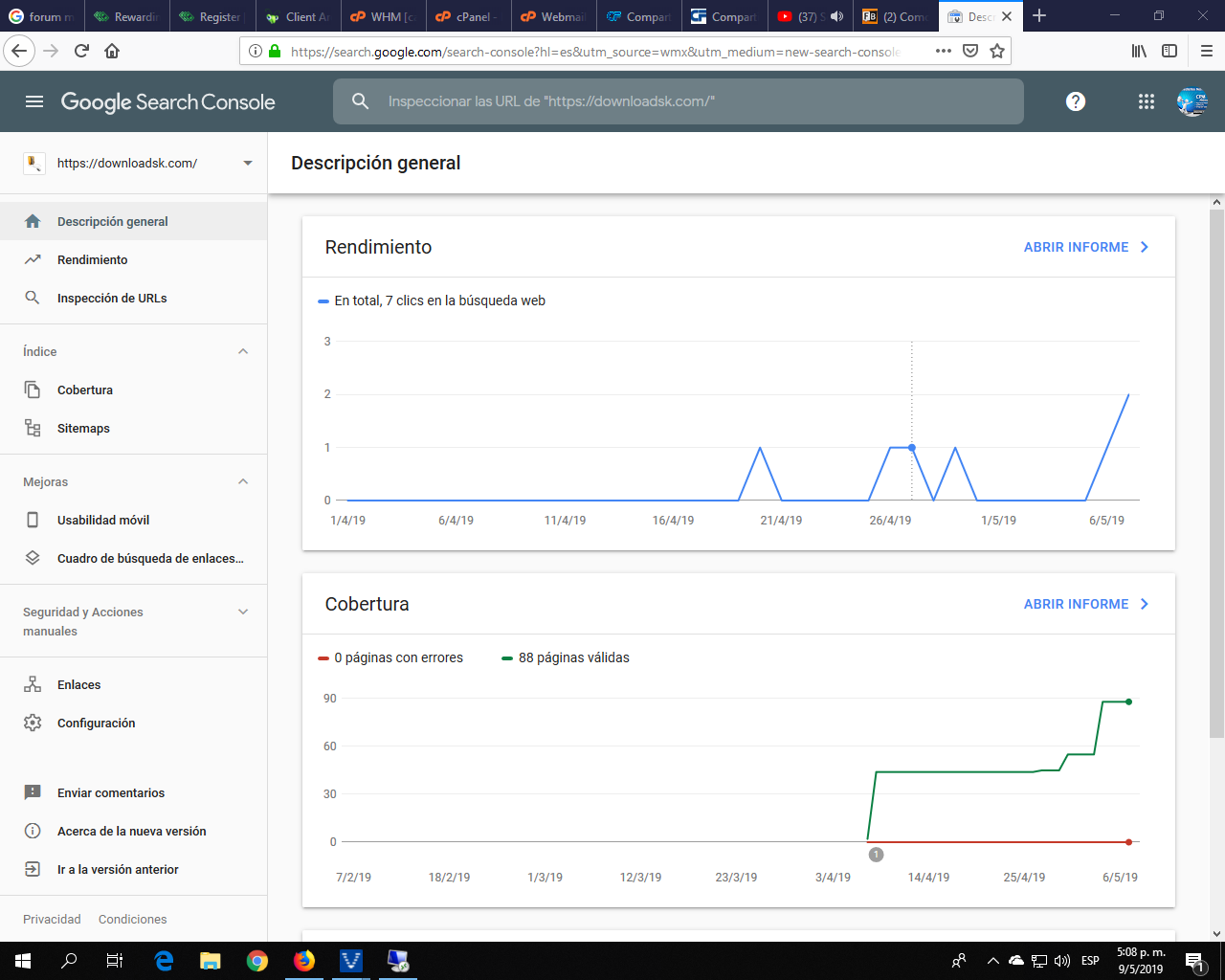Expand Seguridad y Acciones manuales section
This screenshot has height=980, width=1225.
click(243, 612)
